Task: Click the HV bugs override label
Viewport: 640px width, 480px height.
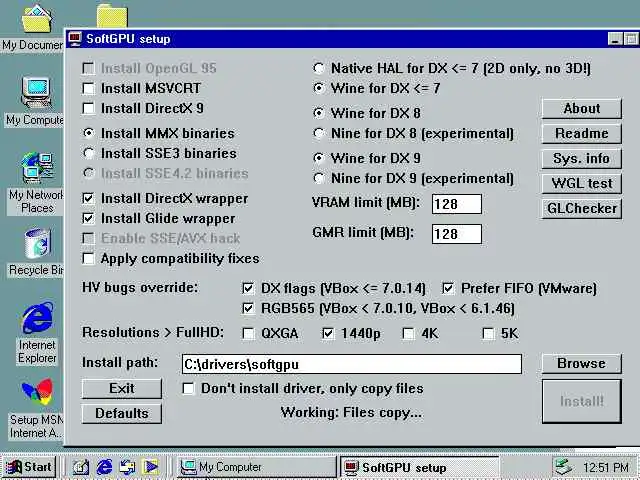Action: coord(140,287)
